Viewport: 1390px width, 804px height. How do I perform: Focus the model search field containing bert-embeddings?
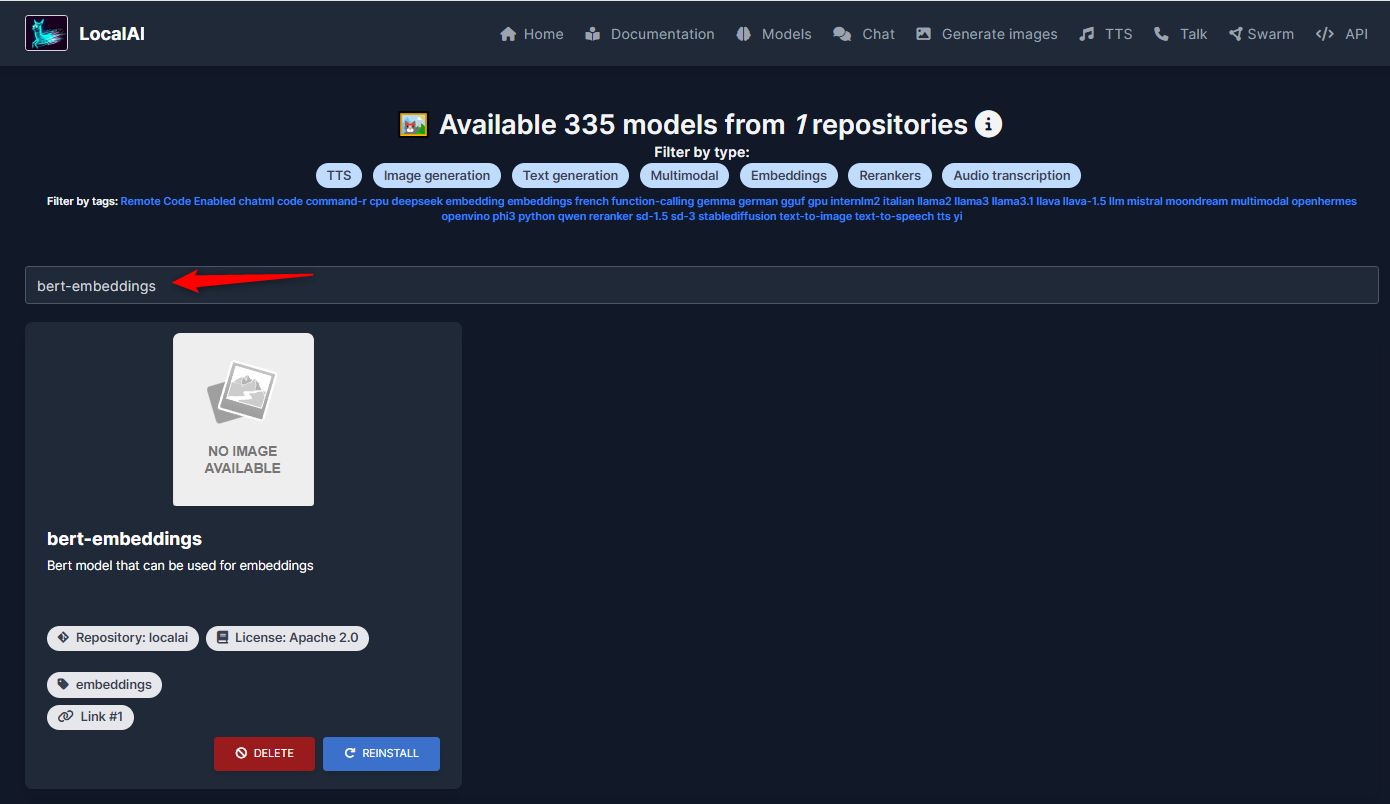[x=702, y=286]
